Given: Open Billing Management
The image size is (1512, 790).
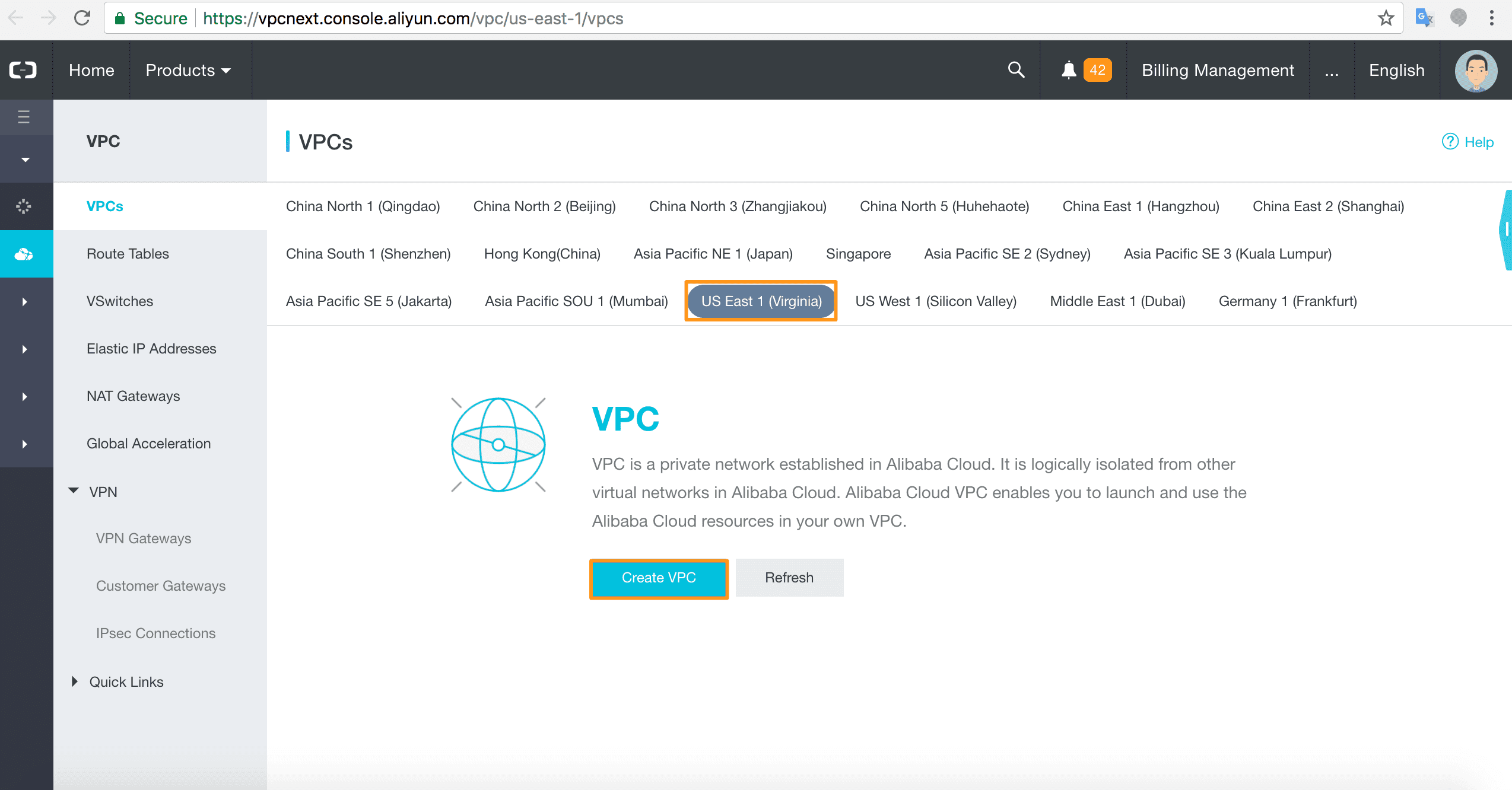Looking at the screenshot, I should [1218, 70].
